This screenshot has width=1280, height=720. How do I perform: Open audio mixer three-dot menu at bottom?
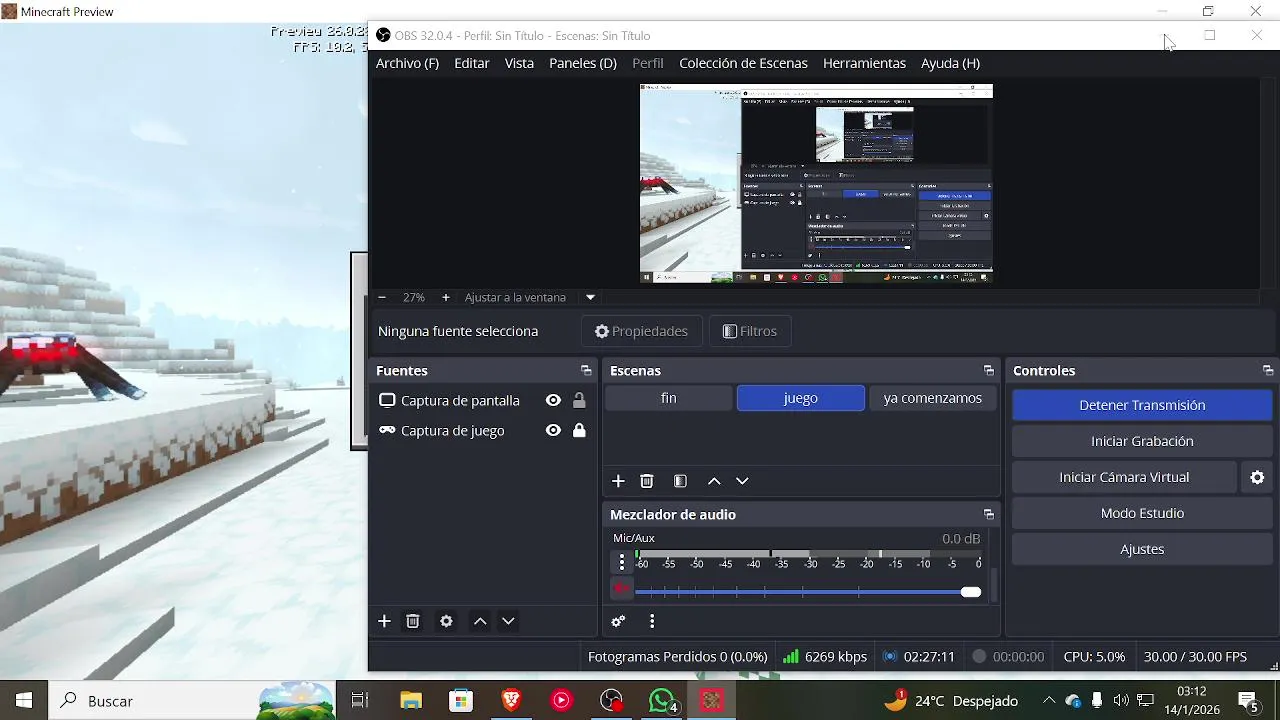coord(652,621)
